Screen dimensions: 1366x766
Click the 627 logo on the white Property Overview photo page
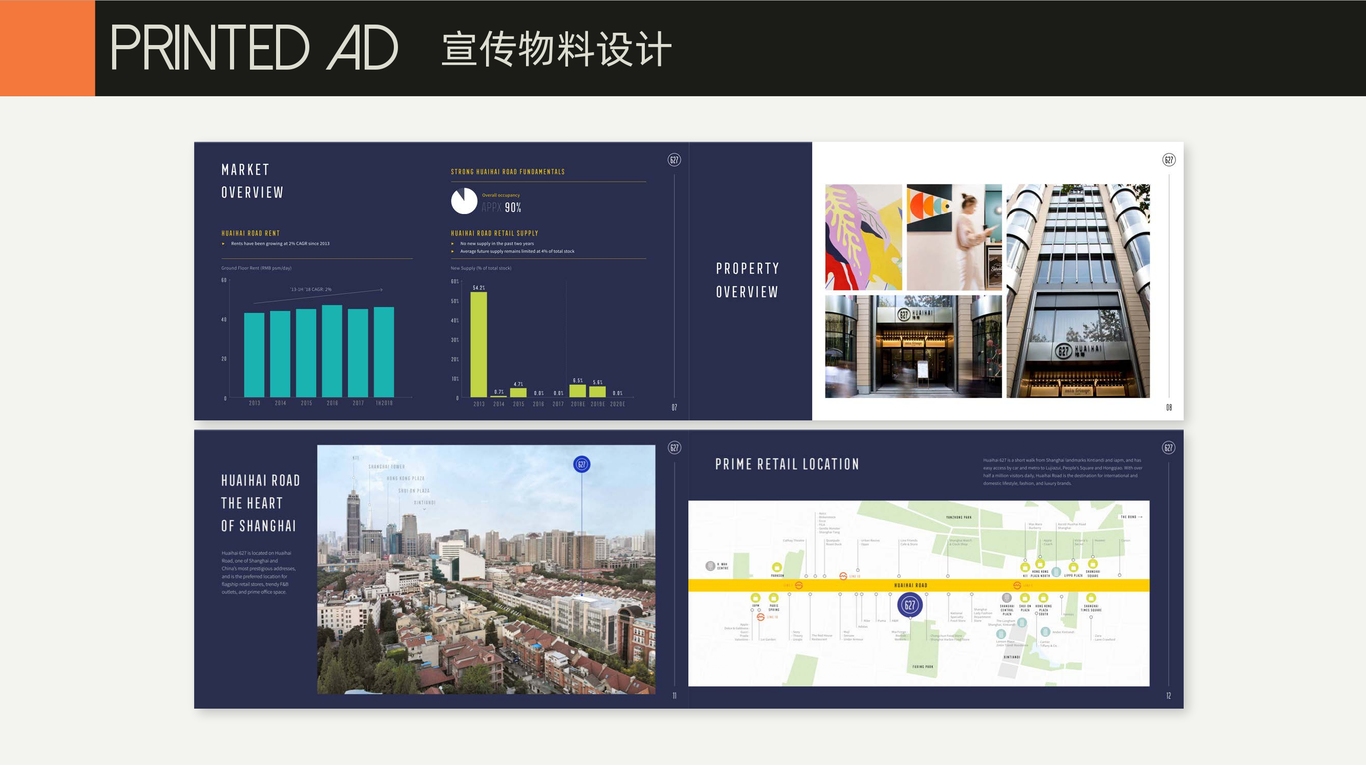(1169, 160)
